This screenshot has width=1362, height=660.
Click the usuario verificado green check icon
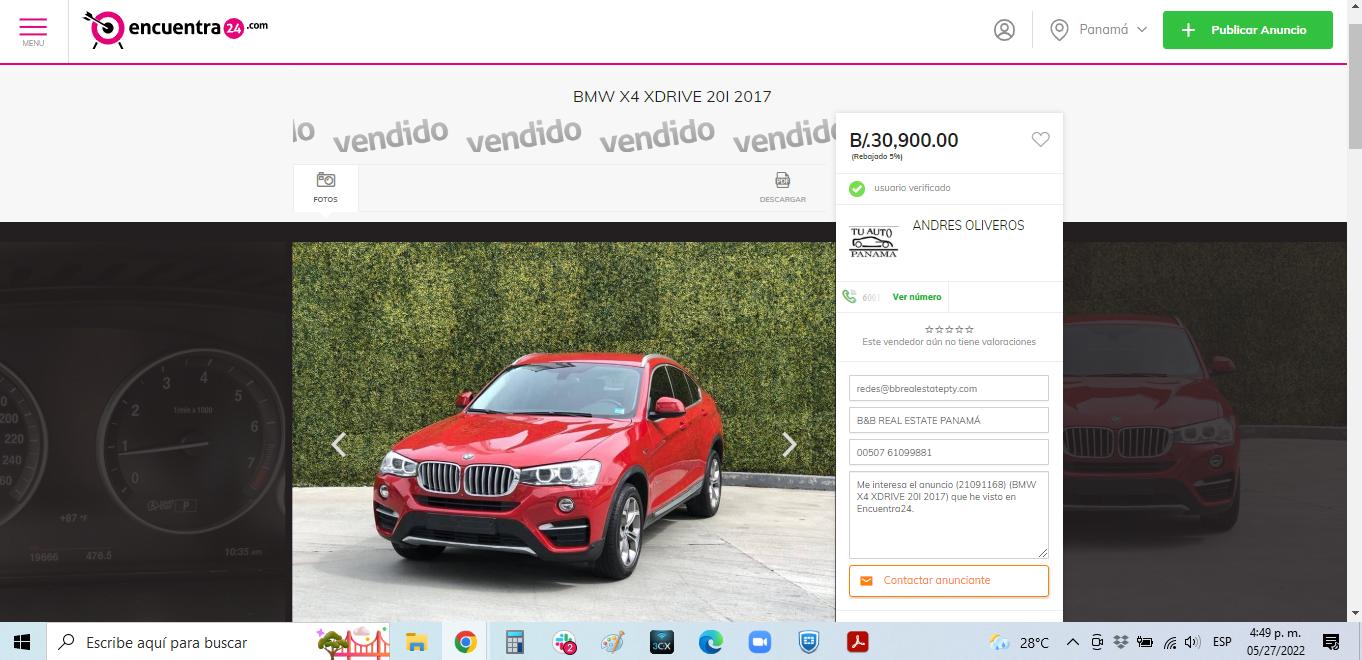point(857,188)
